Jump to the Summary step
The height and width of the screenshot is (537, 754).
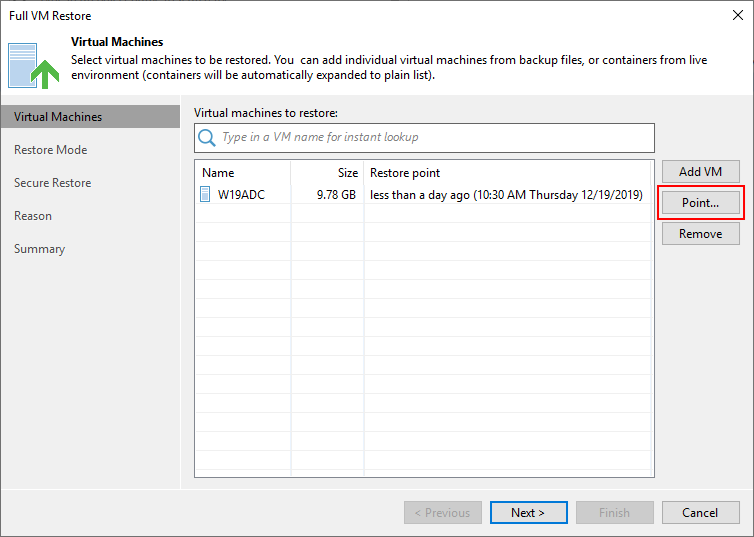[40, 249]
